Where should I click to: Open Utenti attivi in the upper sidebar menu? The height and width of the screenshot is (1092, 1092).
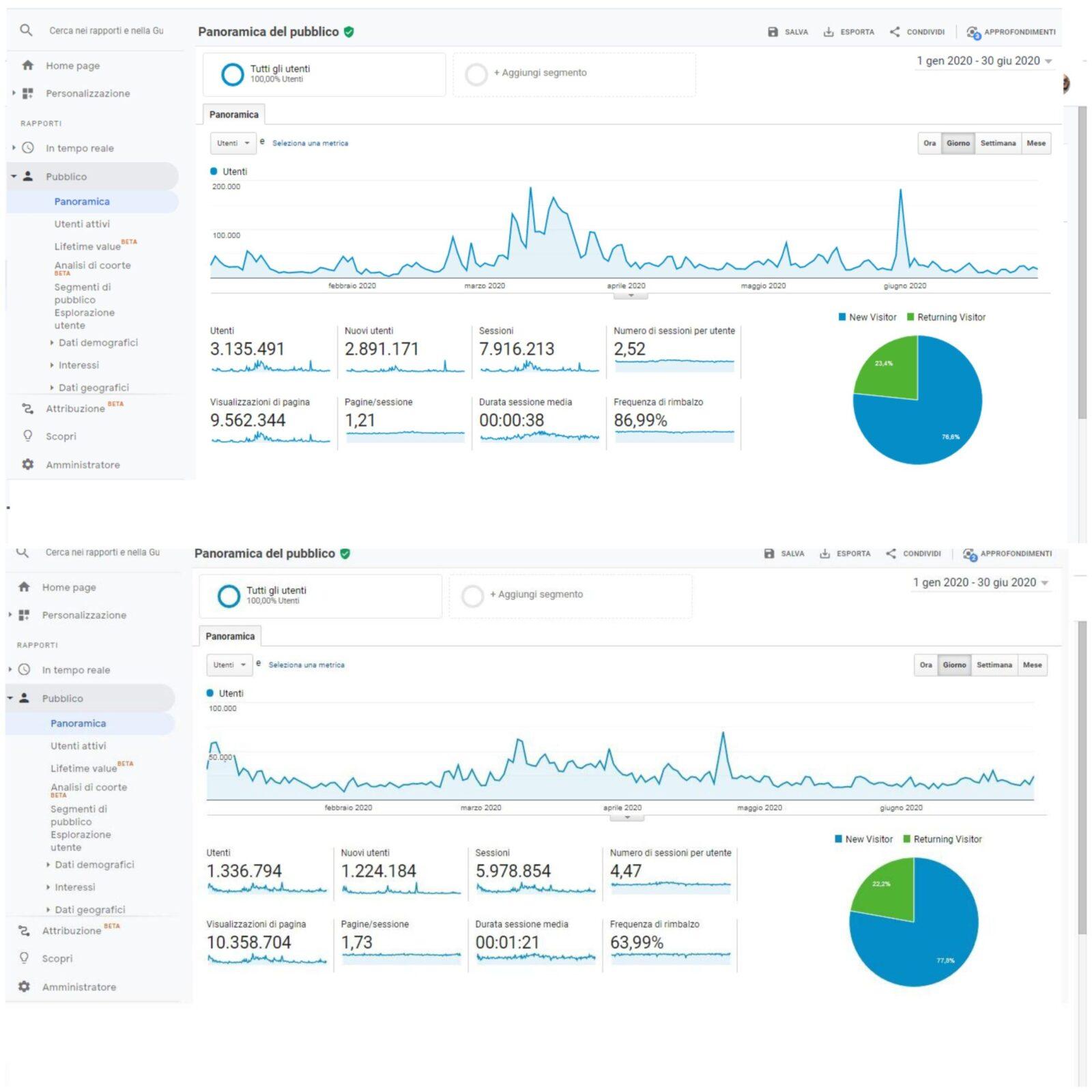click(x=82, y=224)
